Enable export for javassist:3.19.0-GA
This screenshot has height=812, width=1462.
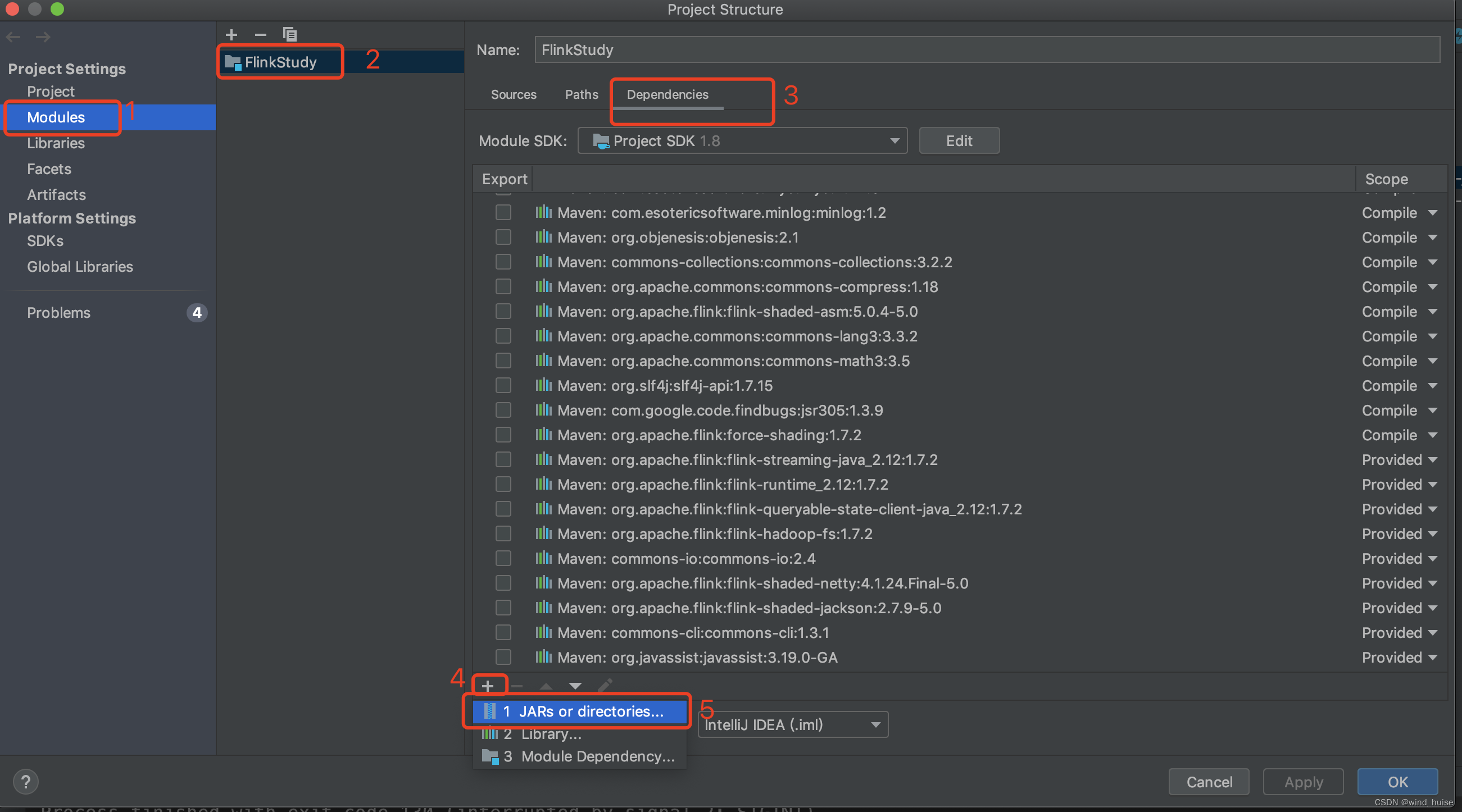point(503,657)
